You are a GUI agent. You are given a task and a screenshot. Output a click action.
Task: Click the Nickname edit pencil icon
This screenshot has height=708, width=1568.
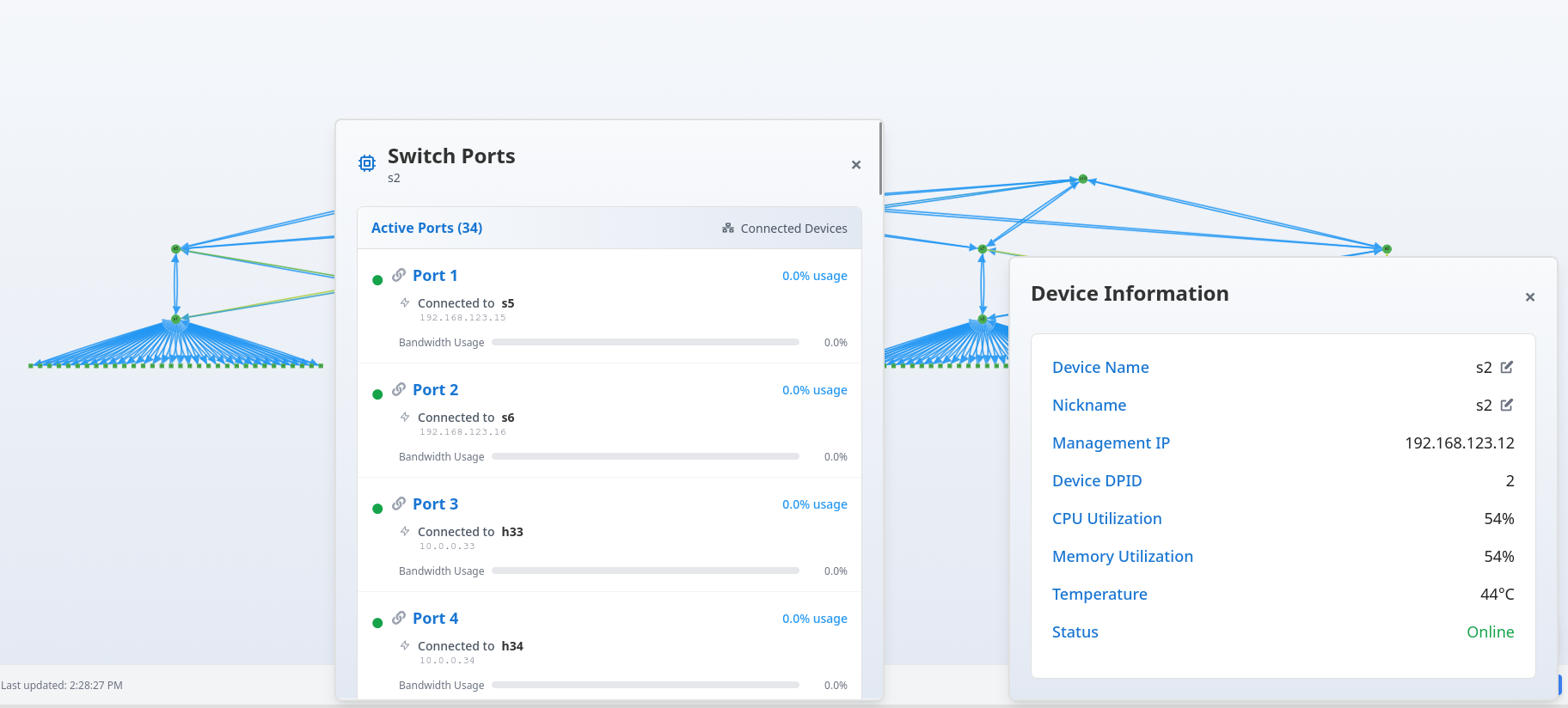[1506, 405]
